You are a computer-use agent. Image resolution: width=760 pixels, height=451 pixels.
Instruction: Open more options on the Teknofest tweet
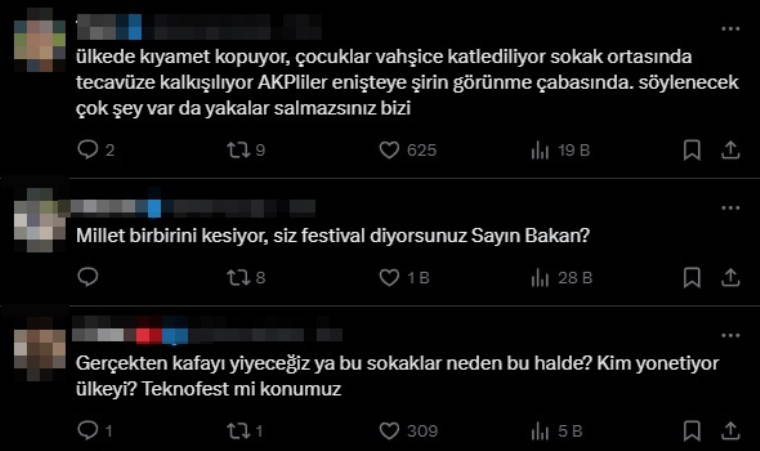[x=730, y=332]
